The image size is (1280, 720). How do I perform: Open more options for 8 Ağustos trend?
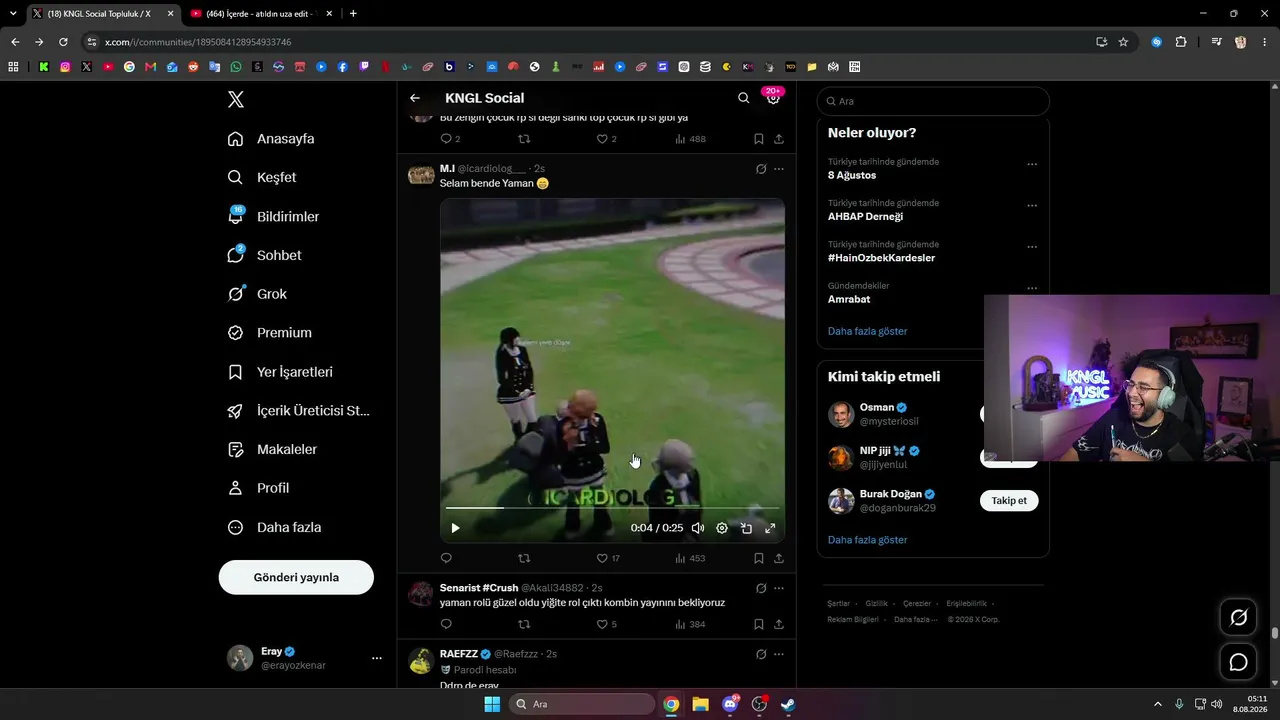(1032, 165)
